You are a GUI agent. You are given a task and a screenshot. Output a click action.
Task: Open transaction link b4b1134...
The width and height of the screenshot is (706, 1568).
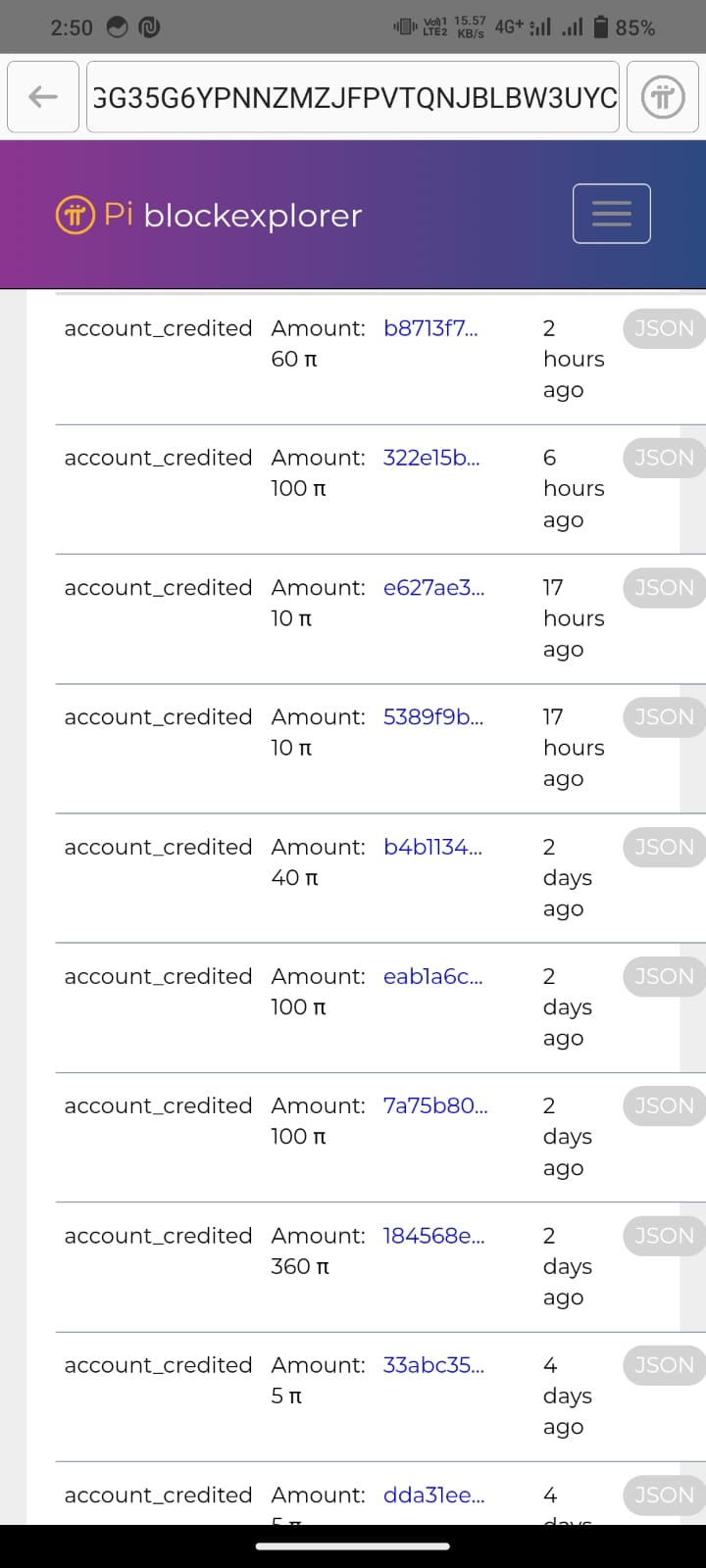click(432, 847)
